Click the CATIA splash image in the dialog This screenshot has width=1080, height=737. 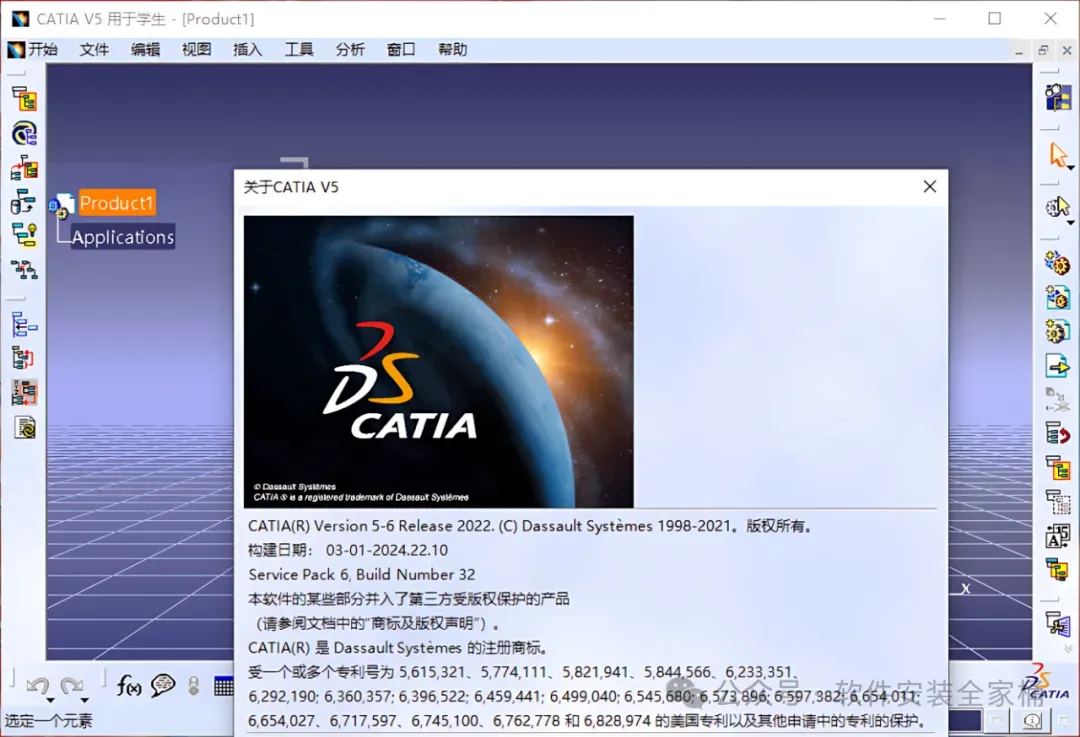point(439,362)
